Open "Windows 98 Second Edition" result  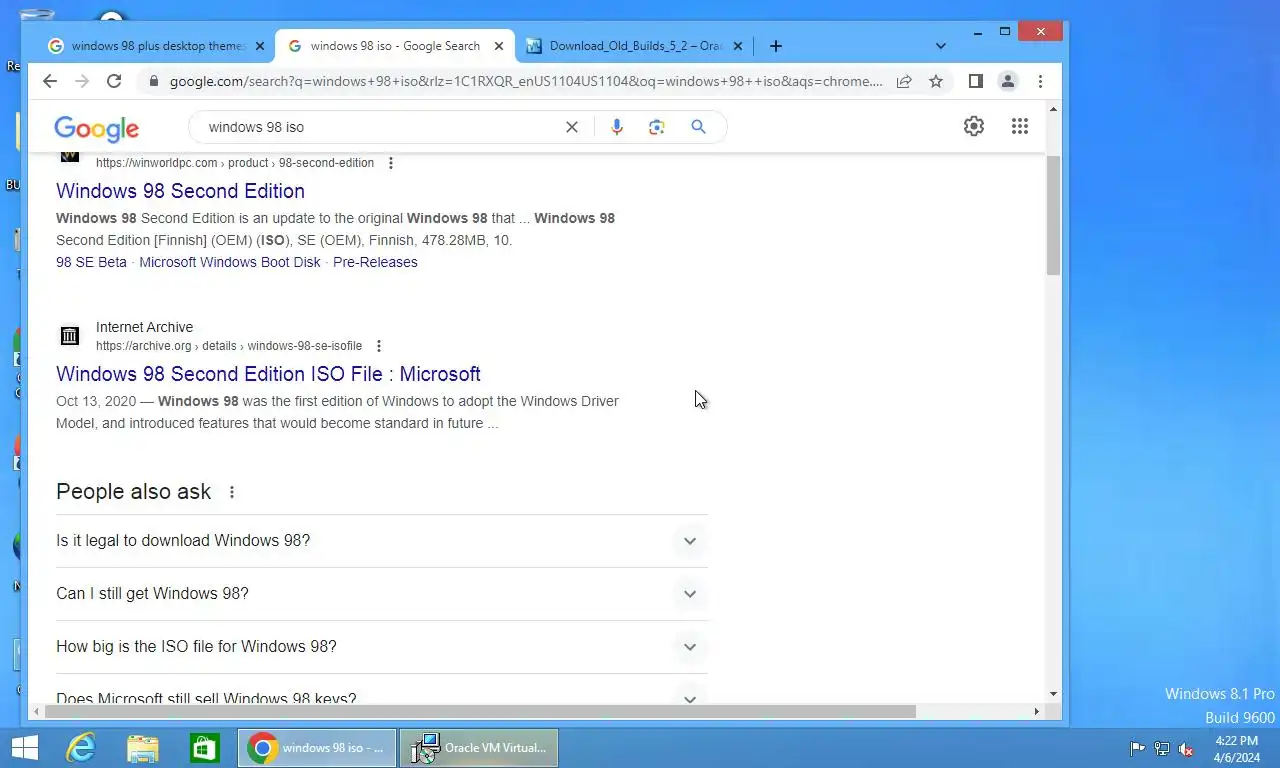tap(180, 191)
